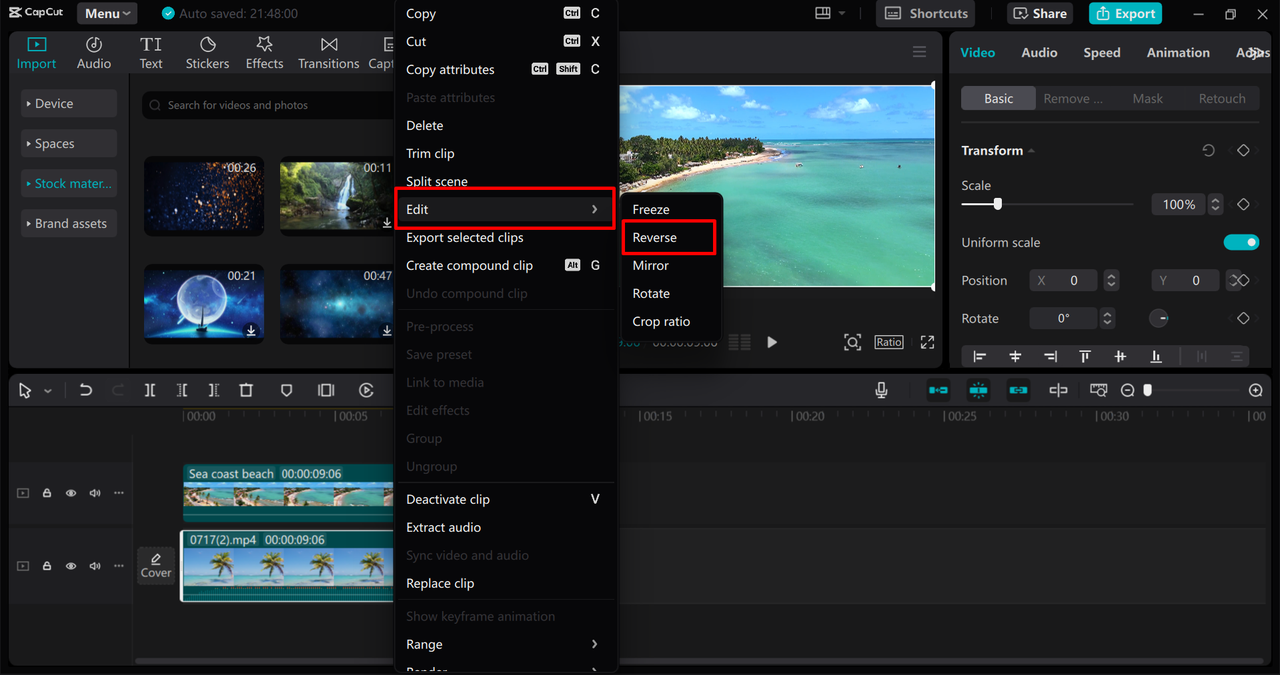Open the preview axis timeline icon
Image resolution: width=1280 pixels, height=675 pixels.
1098,390
